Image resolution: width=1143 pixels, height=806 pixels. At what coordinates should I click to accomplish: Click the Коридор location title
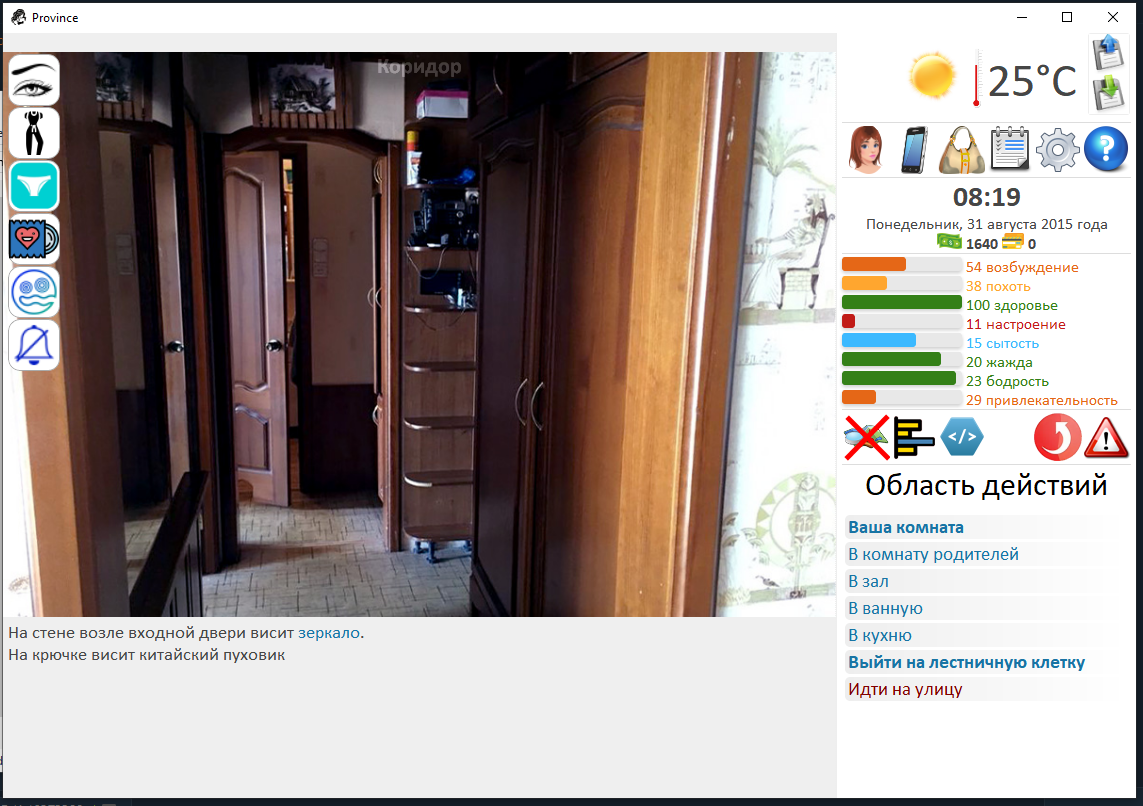[419, 67]
